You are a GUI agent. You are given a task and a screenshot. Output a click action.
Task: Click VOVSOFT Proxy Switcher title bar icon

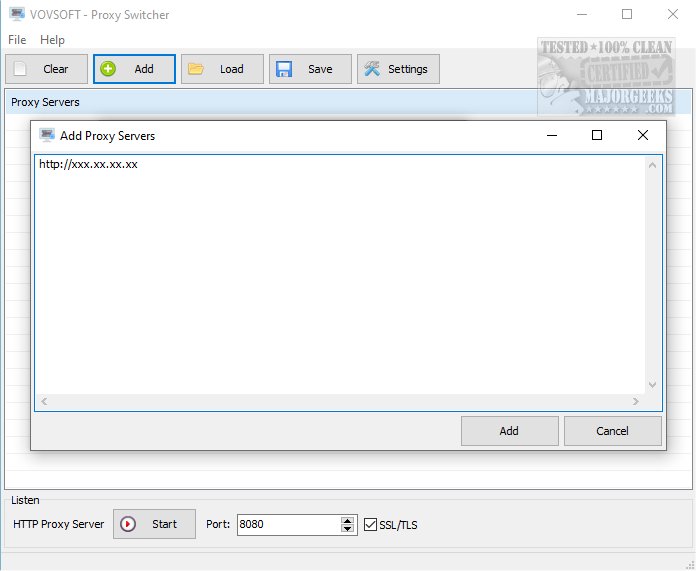17,14
